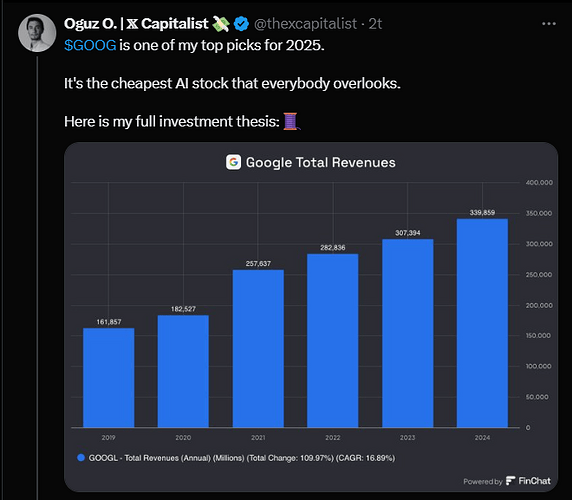
Task: Open the @thexcapitalist handle link
Action: pos(305,24)
